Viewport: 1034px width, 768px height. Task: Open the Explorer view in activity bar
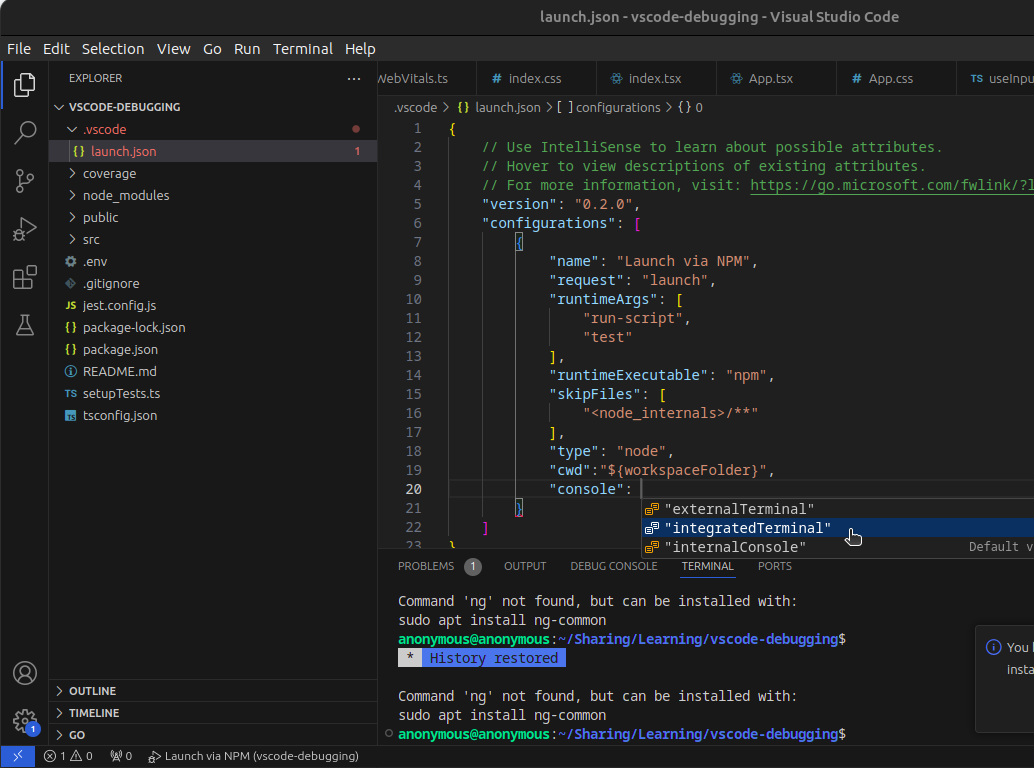pos(25,86)
